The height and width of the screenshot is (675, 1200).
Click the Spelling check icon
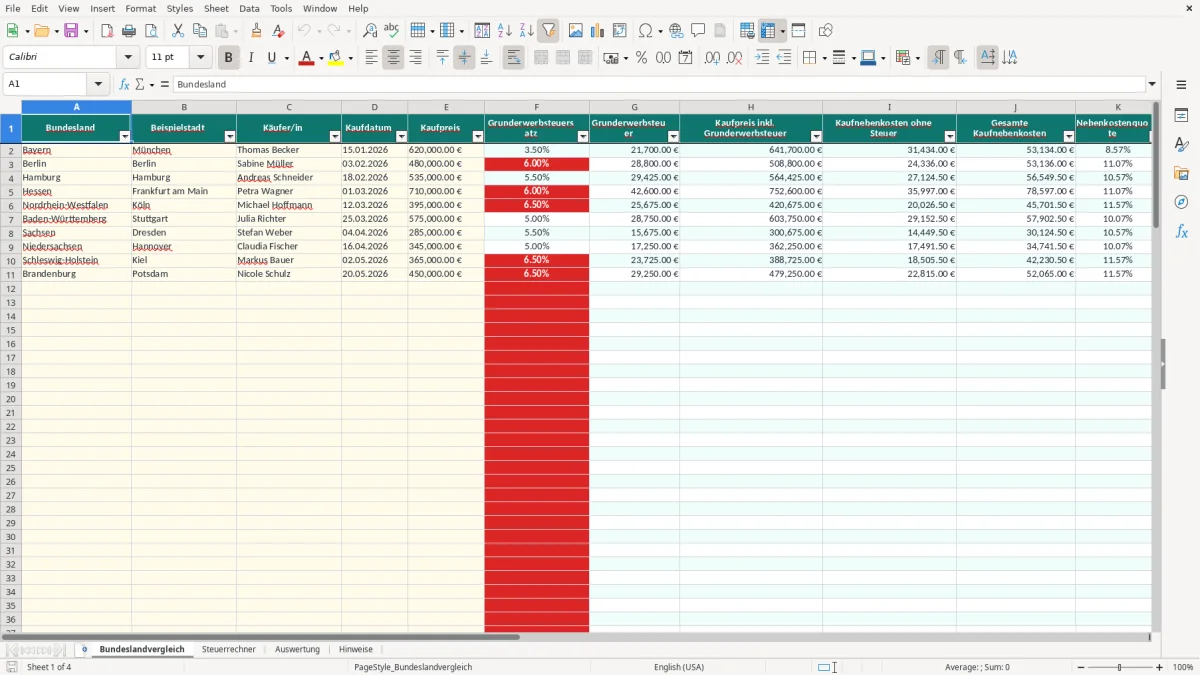click(x=391, y=31)
